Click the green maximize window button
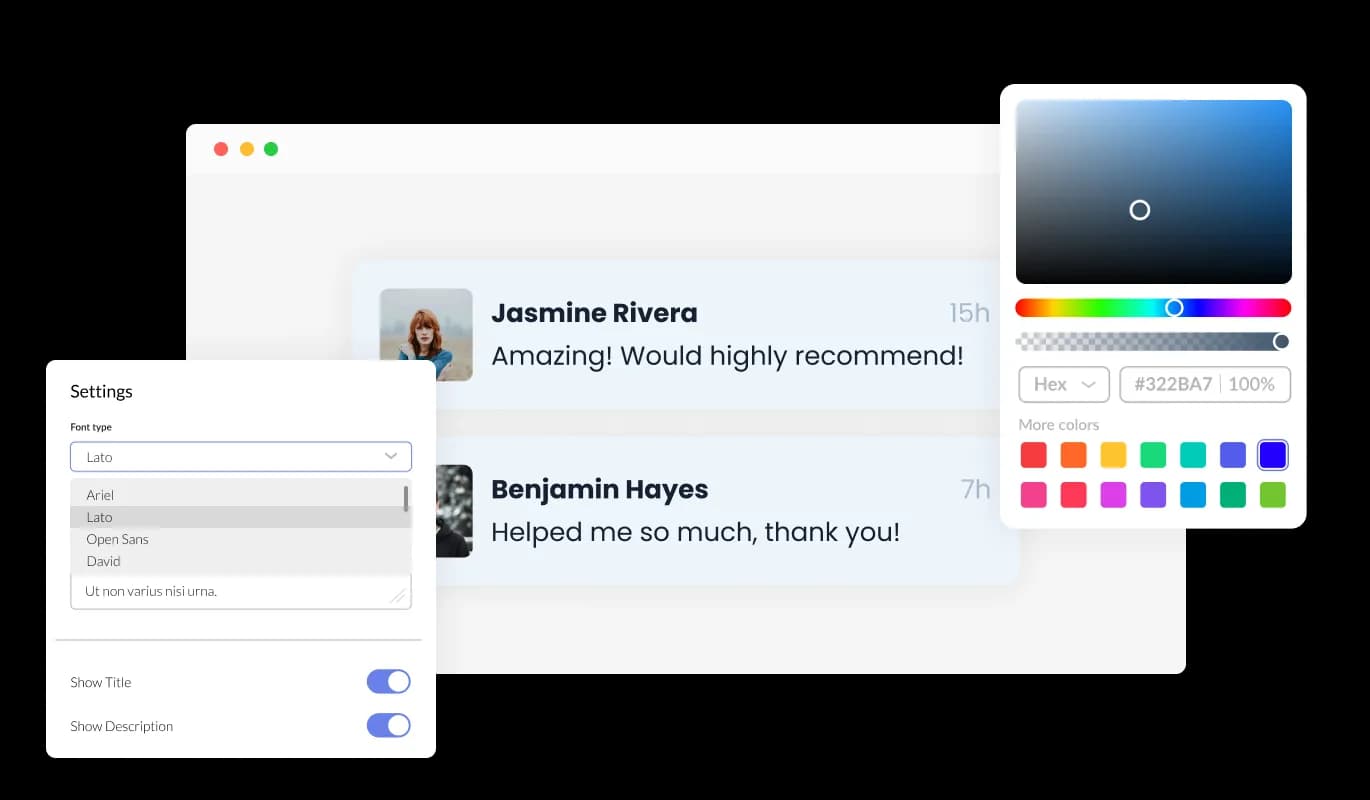This screenshot has width=1370, height=800. (271, 149)
